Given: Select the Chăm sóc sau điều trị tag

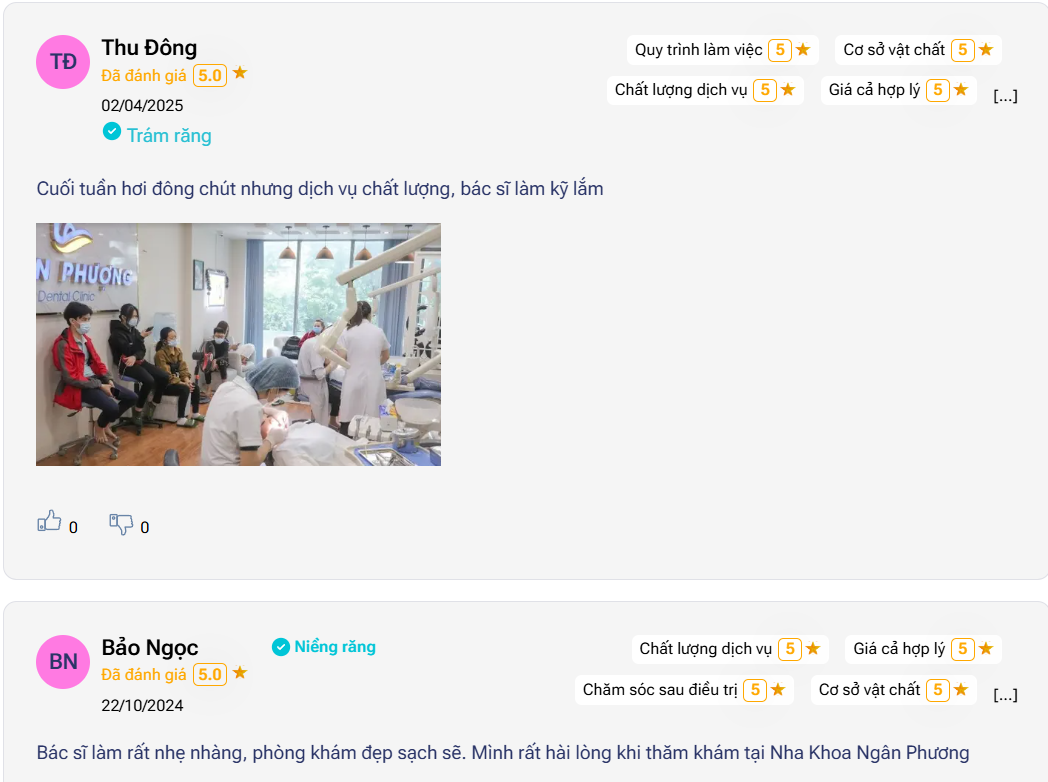Looking at the screenshot, I should coord(684,690).
